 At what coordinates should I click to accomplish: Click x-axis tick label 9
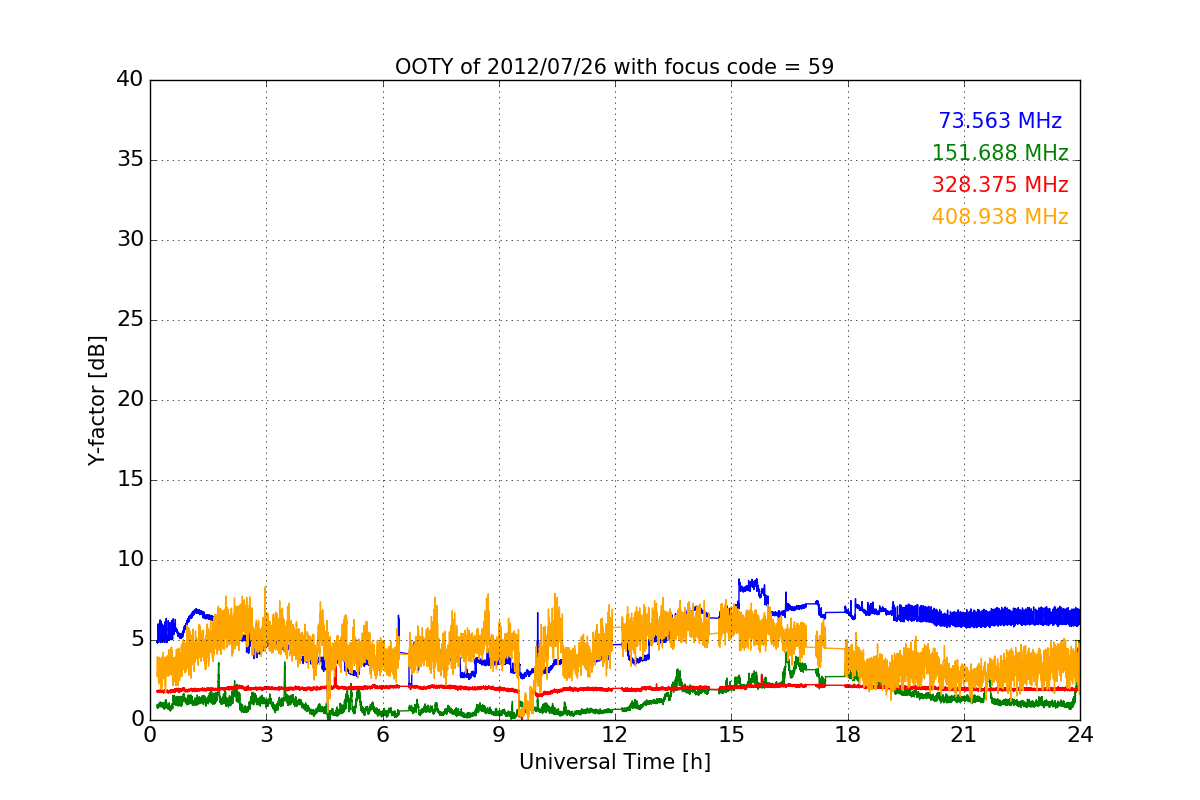tap(499, 735)
